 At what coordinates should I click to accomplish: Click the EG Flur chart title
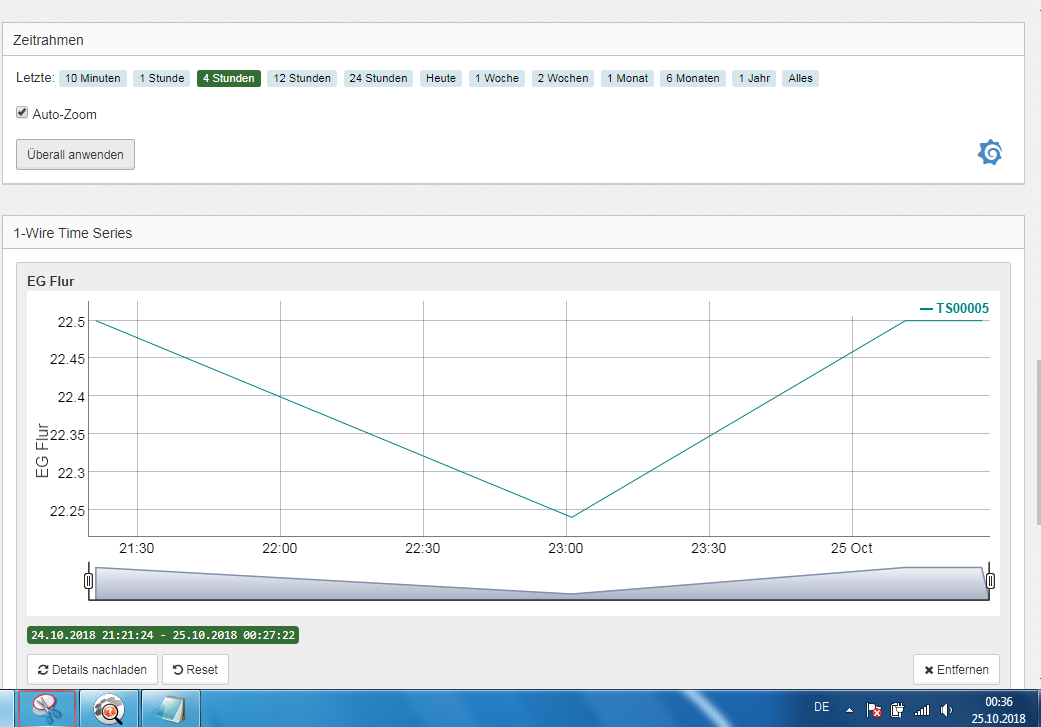click(50, 282)
